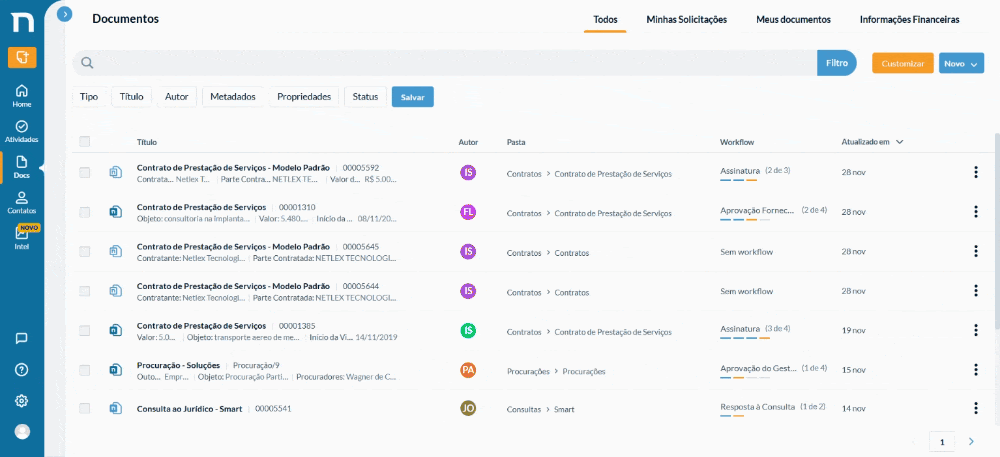Open the Intel sidebar icon marked NOVO
The image size is (1000, 457).
pyautogui.click(x=22, y=238)
